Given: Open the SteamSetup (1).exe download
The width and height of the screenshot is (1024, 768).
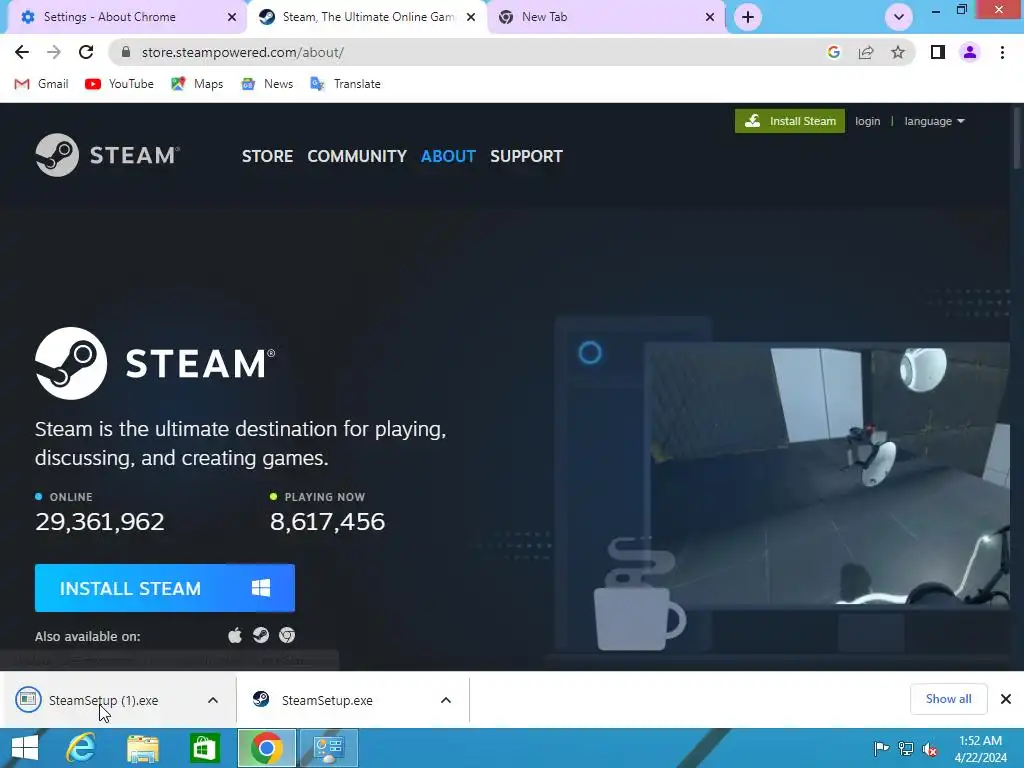Looking at the screenshot, I should pos(103,700).
